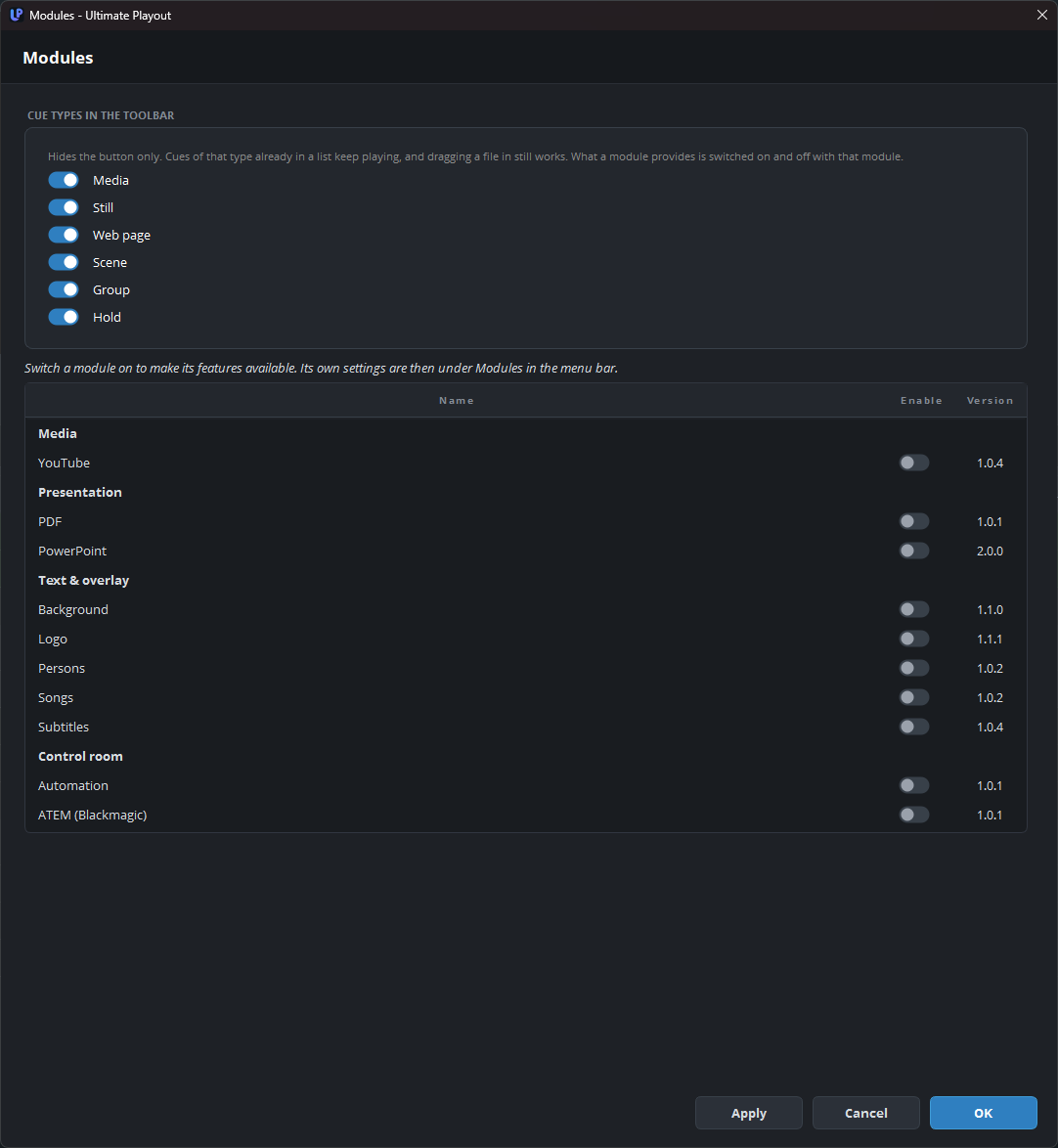1058x1148 pixels.
Task: Click the Cancel button
Action: [x=866, y=1113]
